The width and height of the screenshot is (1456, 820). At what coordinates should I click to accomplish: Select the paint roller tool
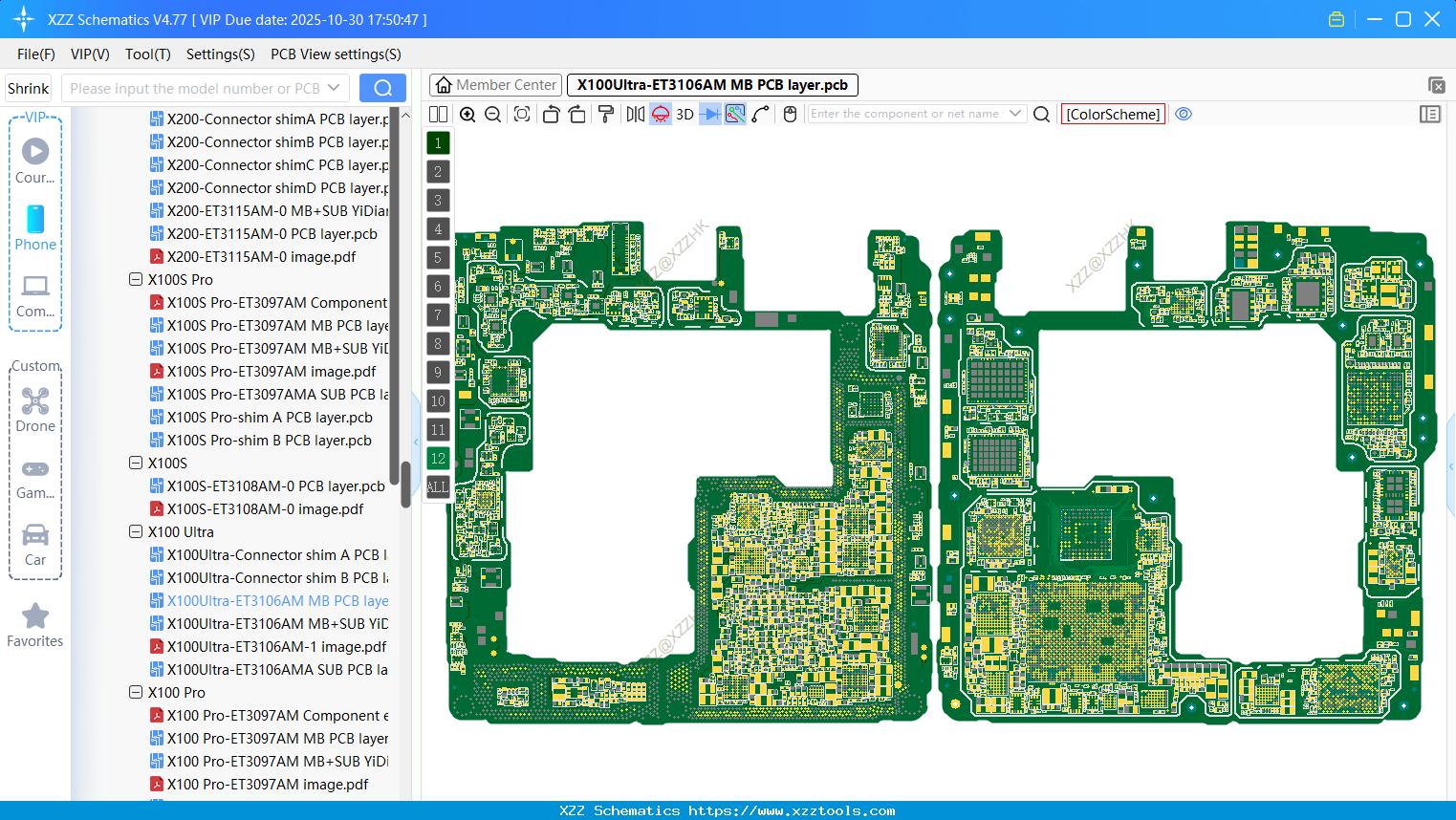(x=606, y=114)
